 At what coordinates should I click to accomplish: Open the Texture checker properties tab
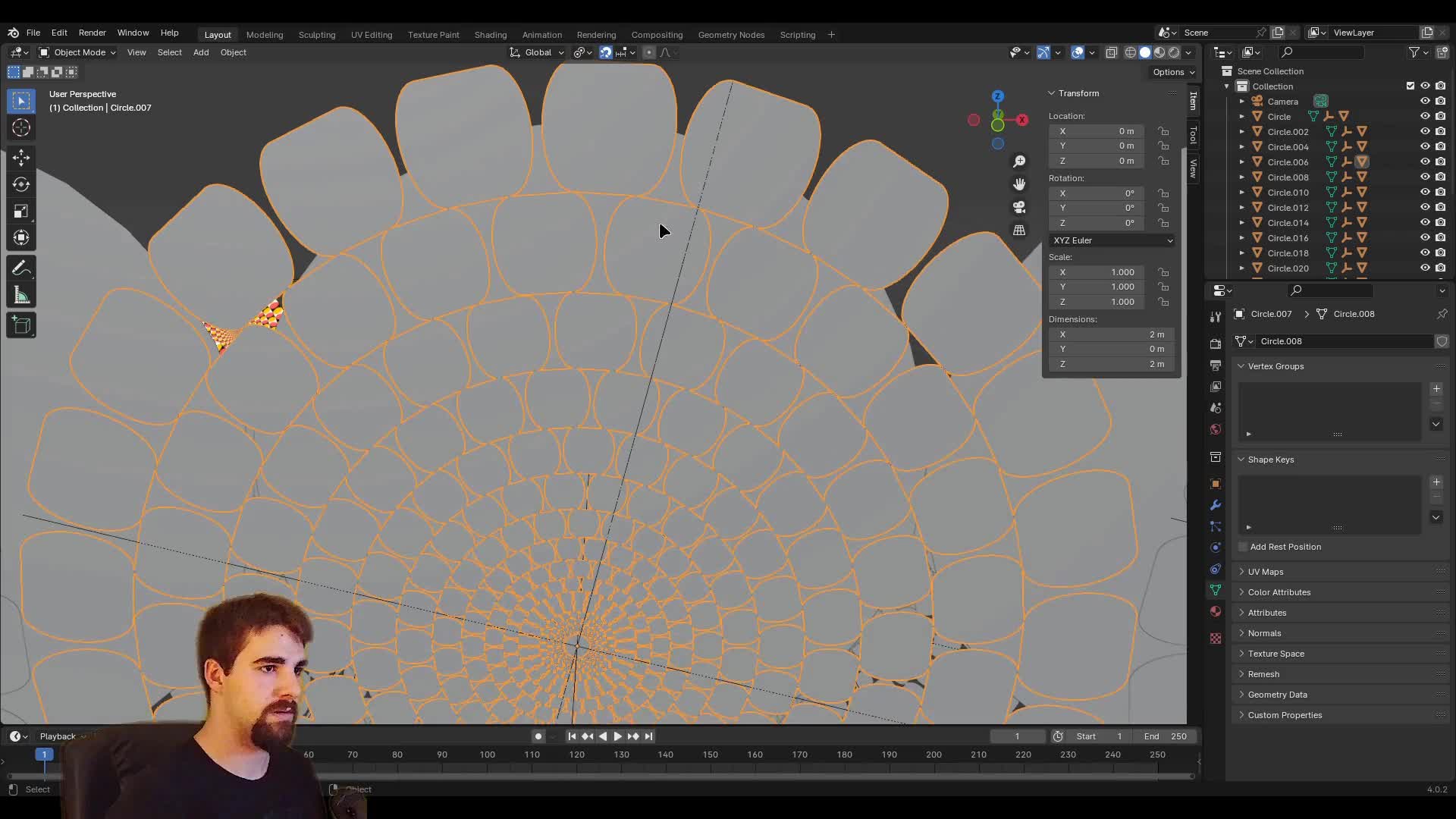click(x=1216, y=639)
